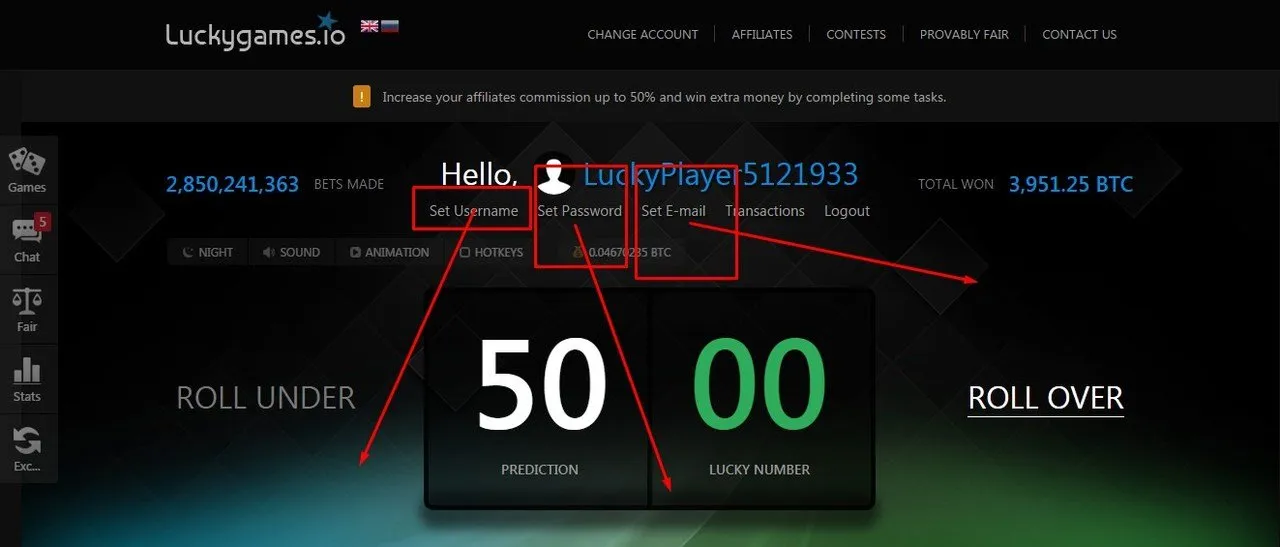Image resolution: width=1280 pixels, height=547 pixels.
Task: Open the Stats bar chart sidebar icon
Action: 27,370
